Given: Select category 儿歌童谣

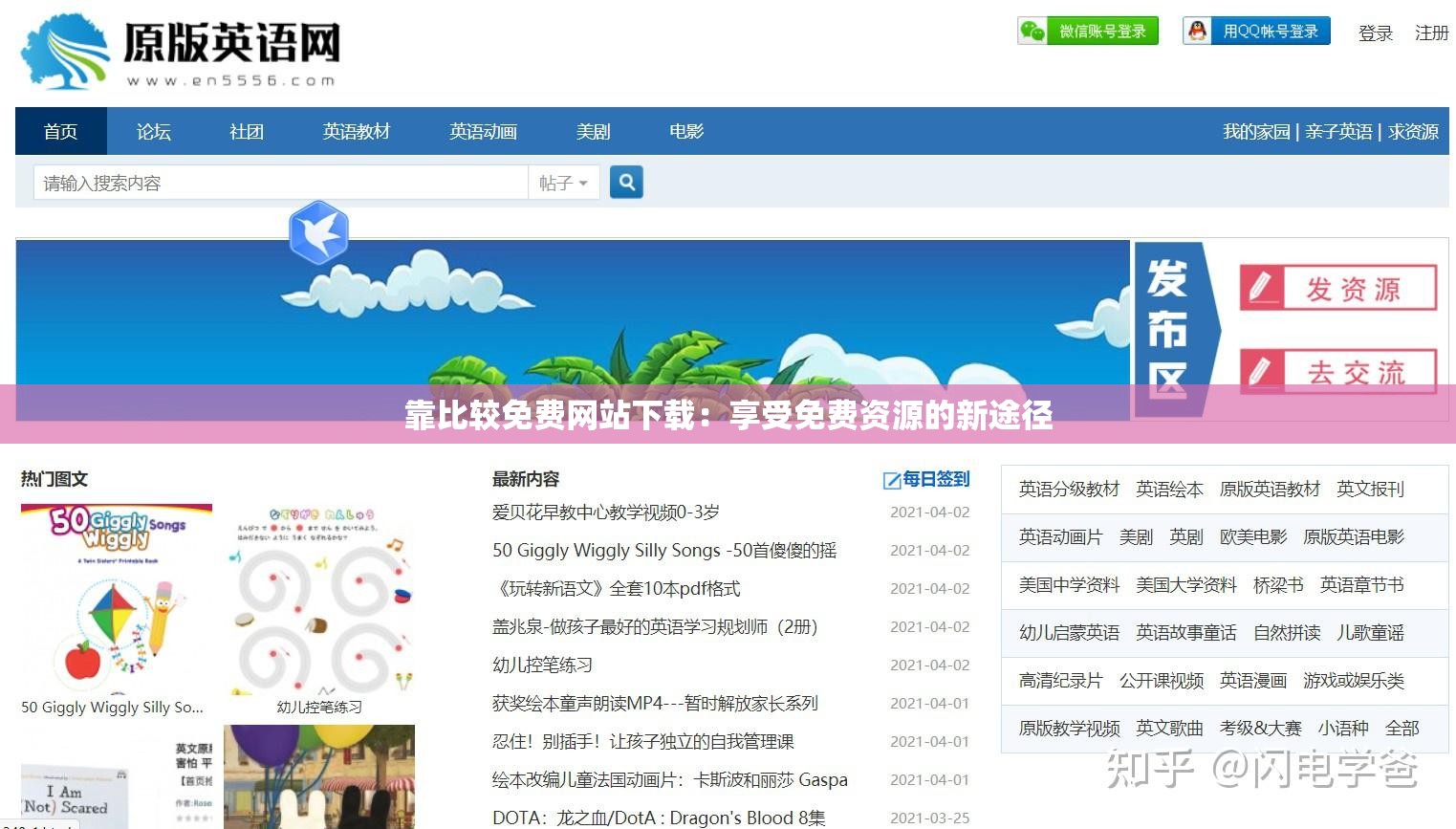Looking at the screenshot, I should [x=1370, y=633].
